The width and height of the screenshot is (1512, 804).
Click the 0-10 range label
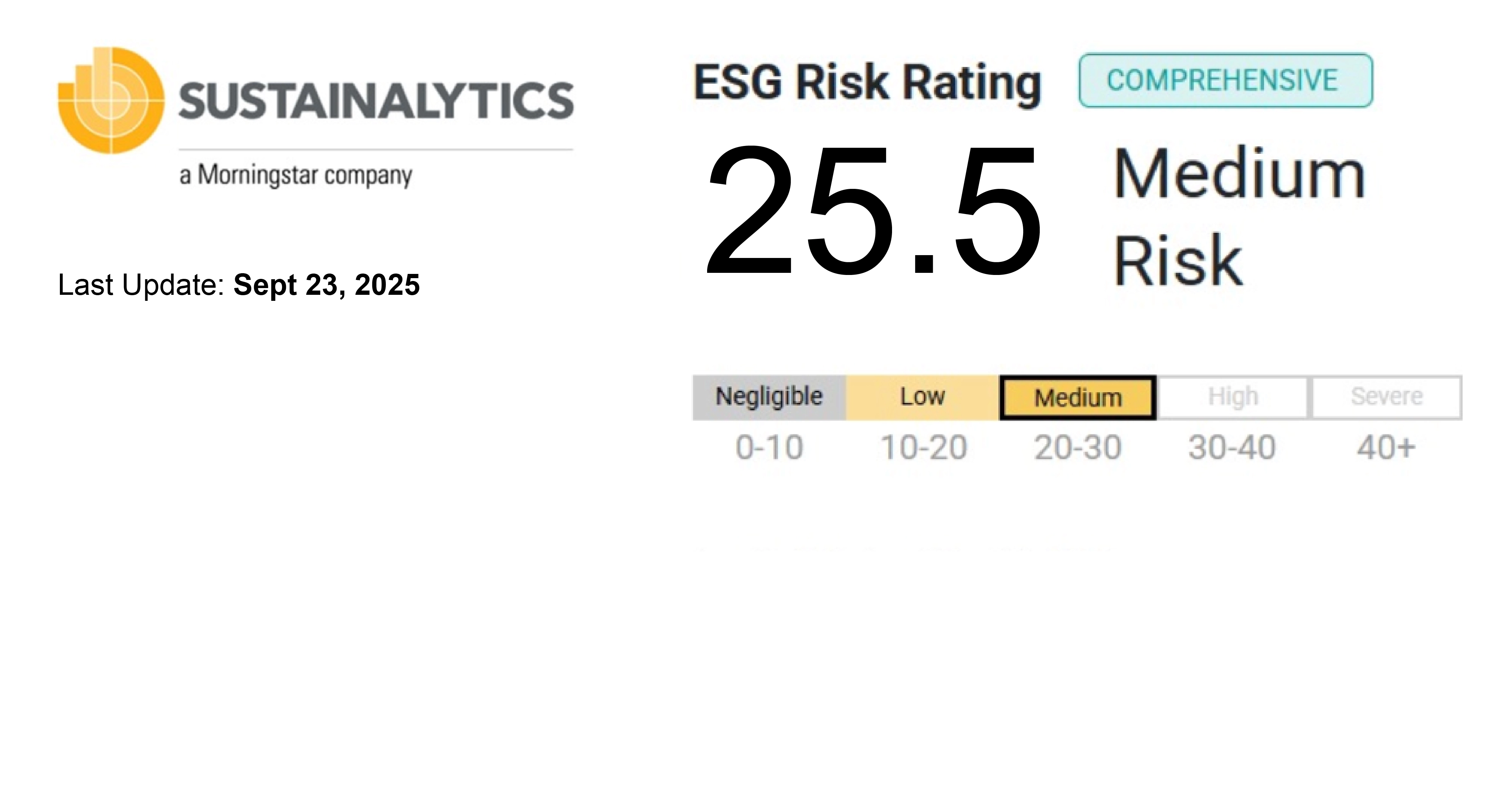(769, 448)
